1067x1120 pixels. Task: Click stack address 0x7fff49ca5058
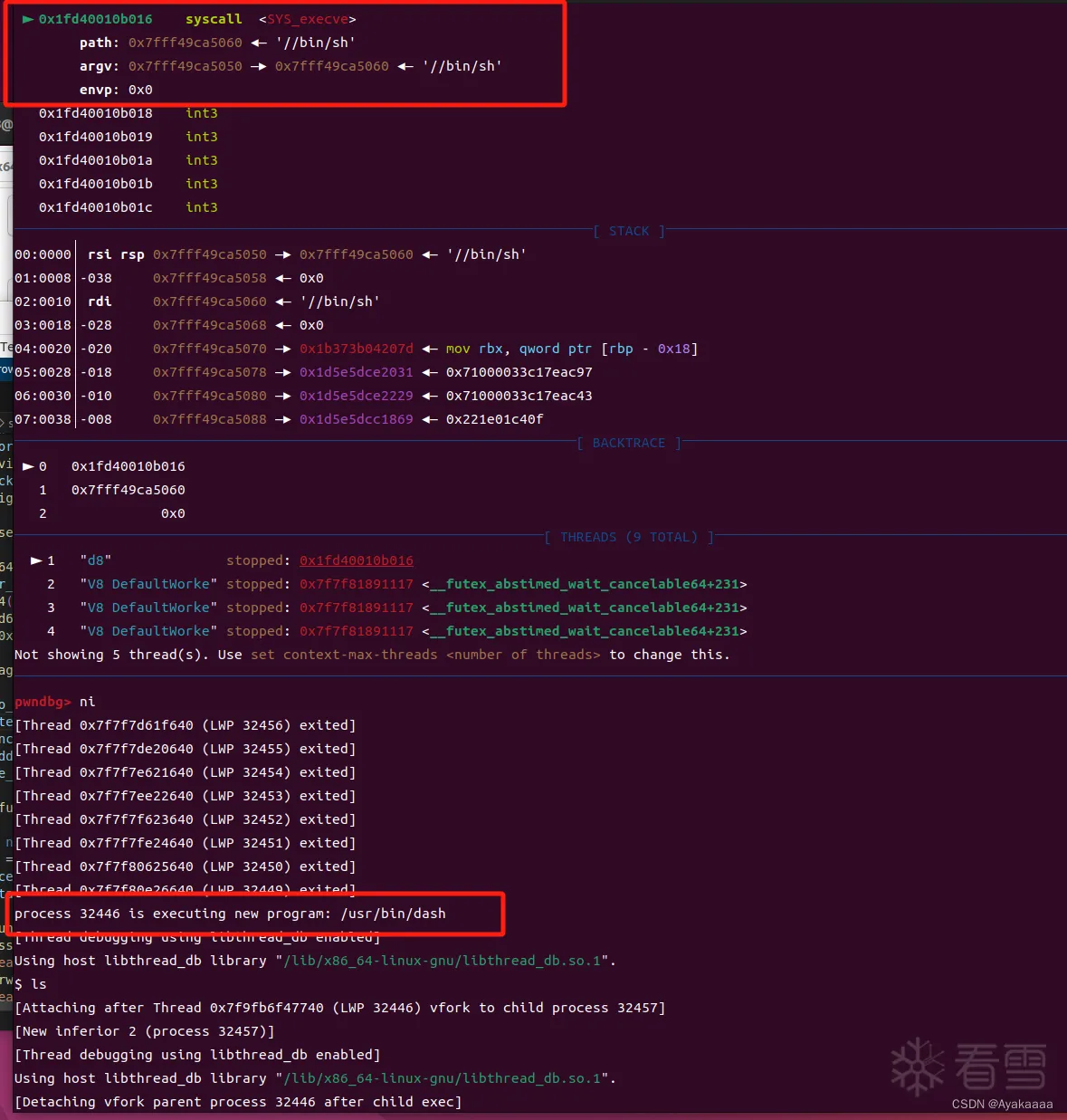tap(210, 278)
